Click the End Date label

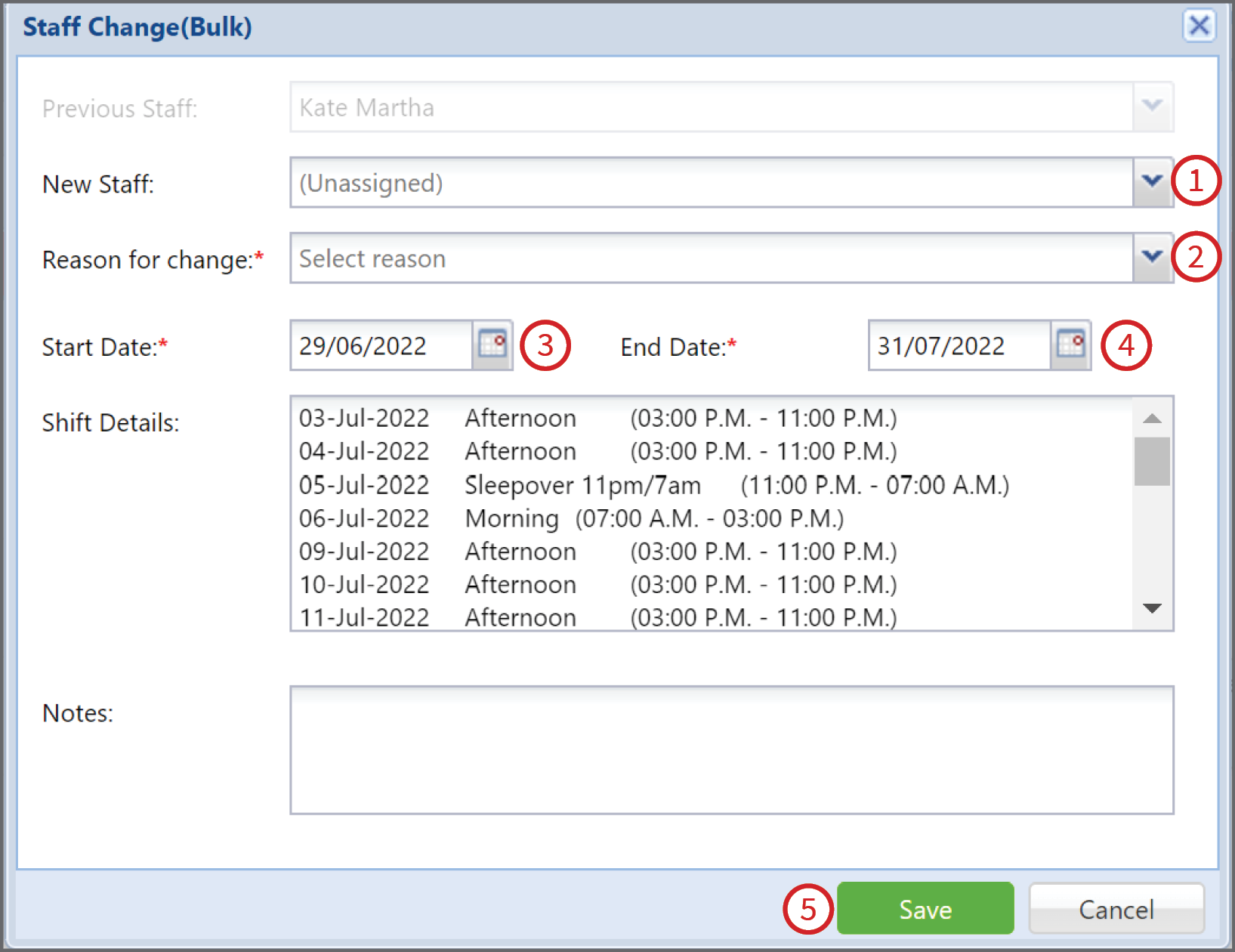tap(678, 347)
